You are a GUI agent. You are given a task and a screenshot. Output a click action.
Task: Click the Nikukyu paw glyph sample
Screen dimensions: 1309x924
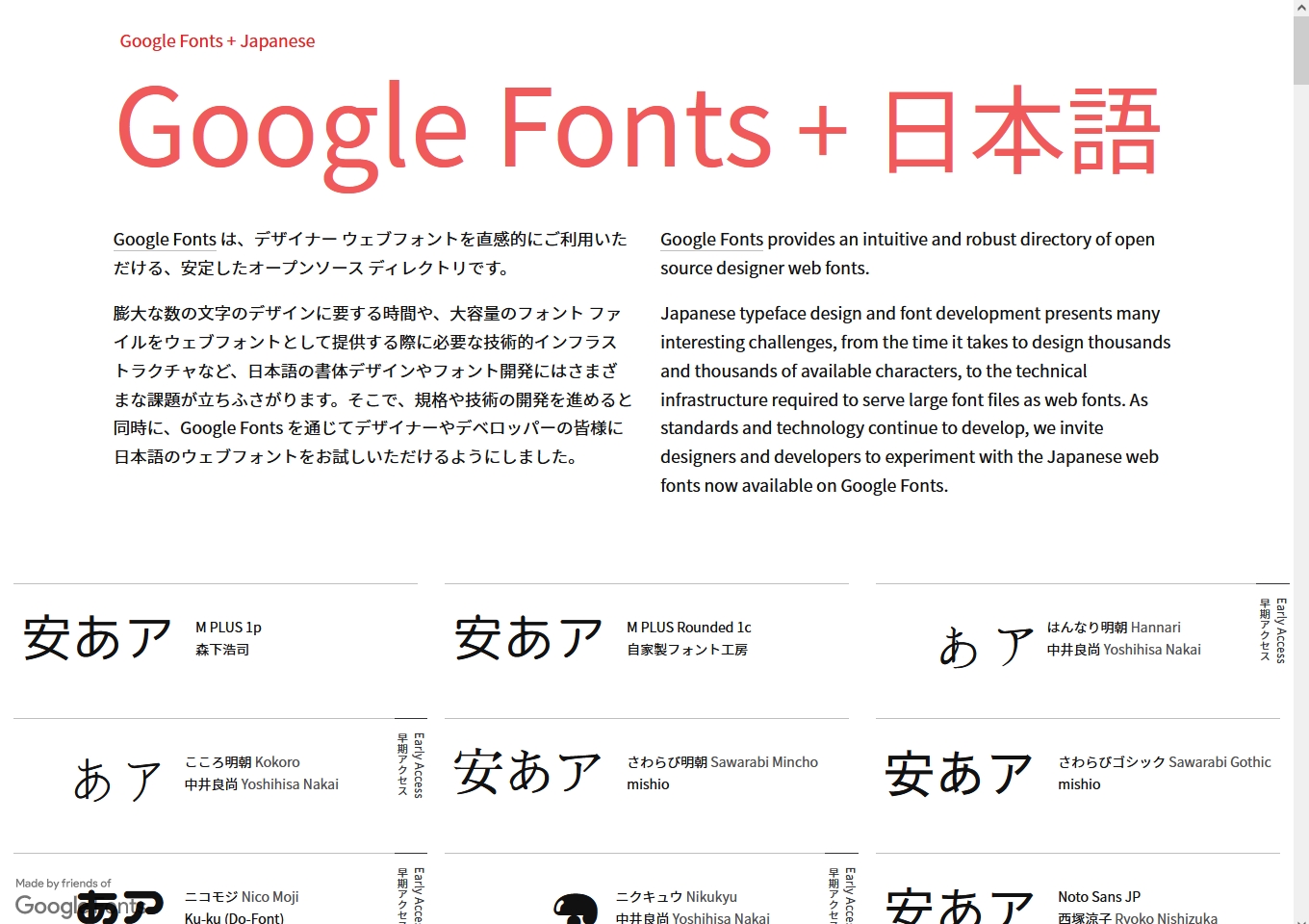tap(576, 909)
